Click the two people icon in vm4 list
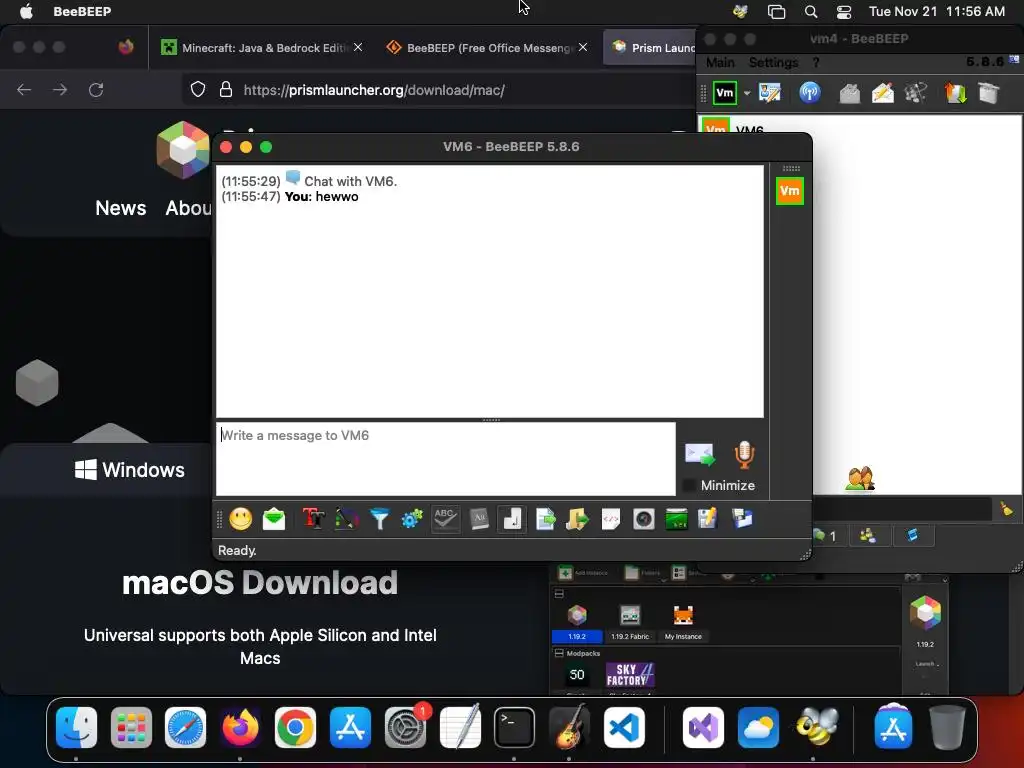 [x=860, y=479]
